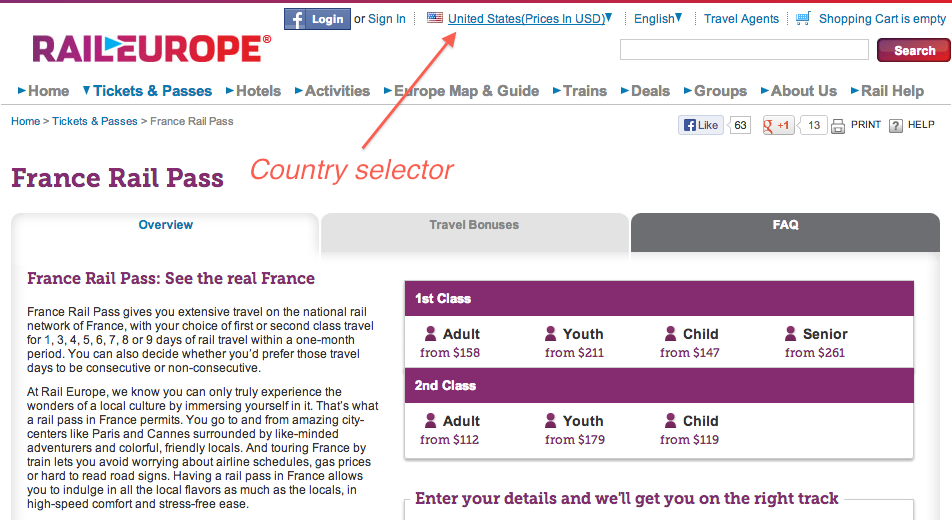Click the Home breadcrumb link
The width and height of the screenshot is (952, 520).
pyautogui.click(x=26, y=121)
